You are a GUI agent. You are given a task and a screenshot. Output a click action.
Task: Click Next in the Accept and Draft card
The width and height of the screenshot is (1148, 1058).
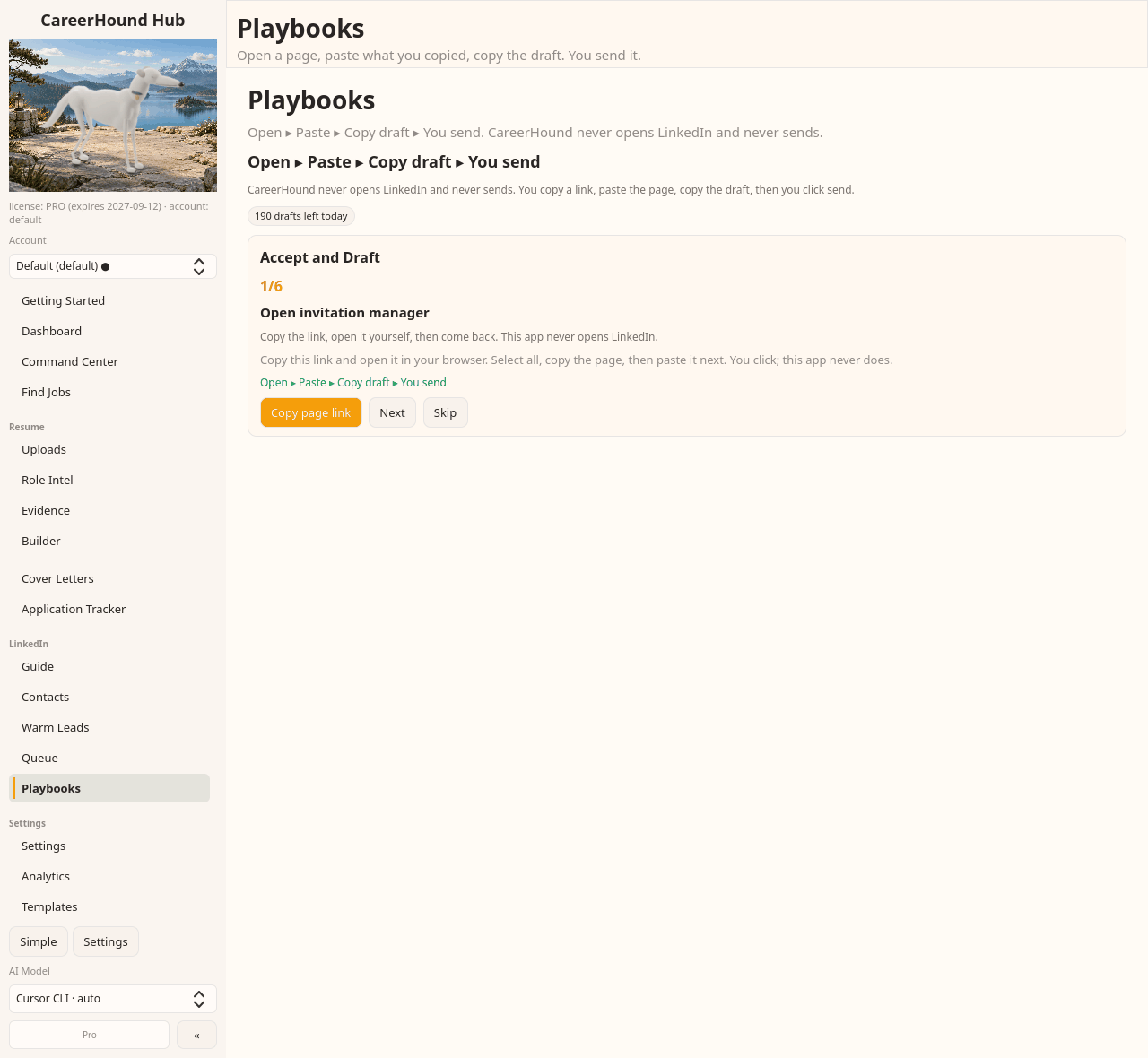[x=392, y=412]
